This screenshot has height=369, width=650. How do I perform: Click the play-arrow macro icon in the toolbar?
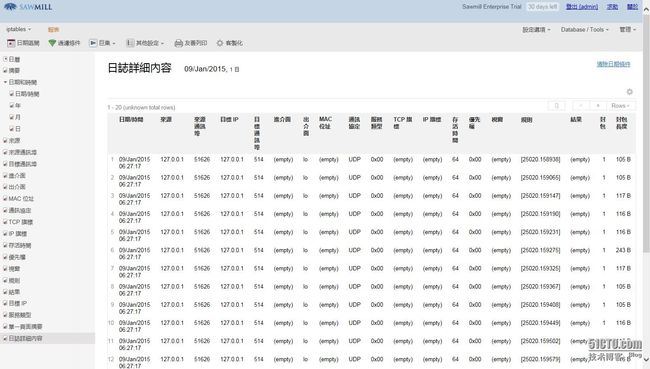pyautogui.click(x=93, y=43)
